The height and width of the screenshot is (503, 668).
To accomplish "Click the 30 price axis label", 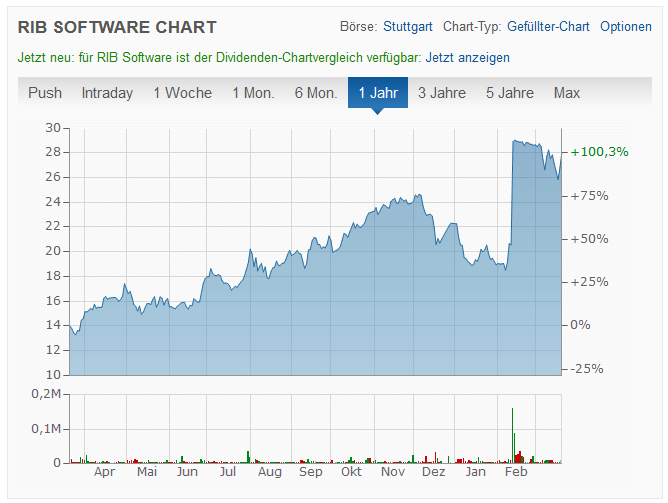I will pyautogui.click(x=53, y=127).
